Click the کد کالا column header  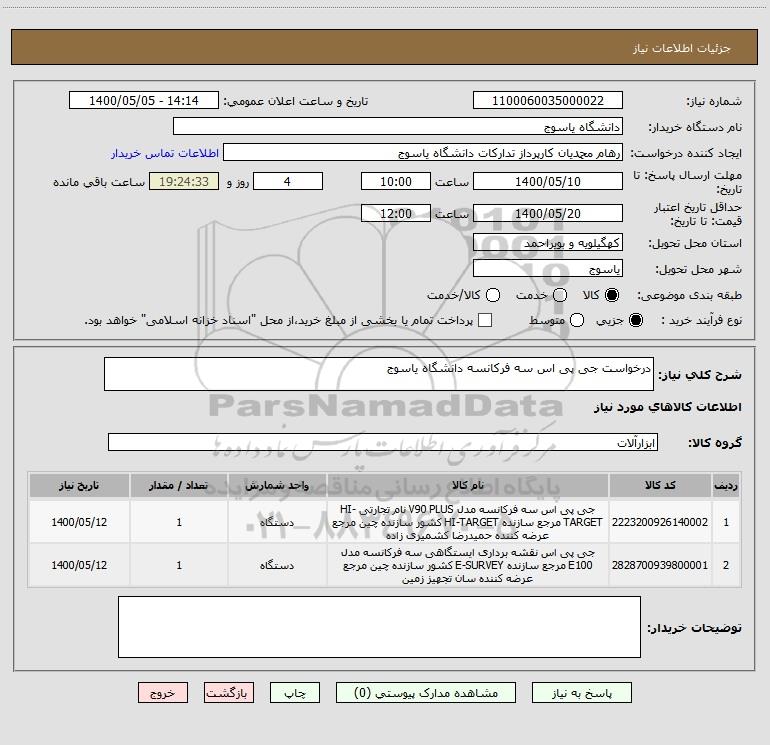tap(660, 485)
